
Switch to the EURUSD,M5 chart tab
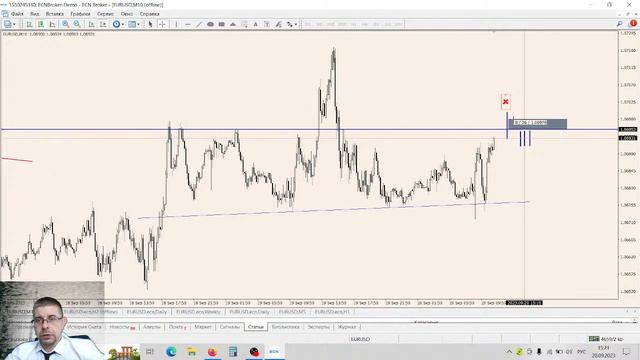[292, 312]
